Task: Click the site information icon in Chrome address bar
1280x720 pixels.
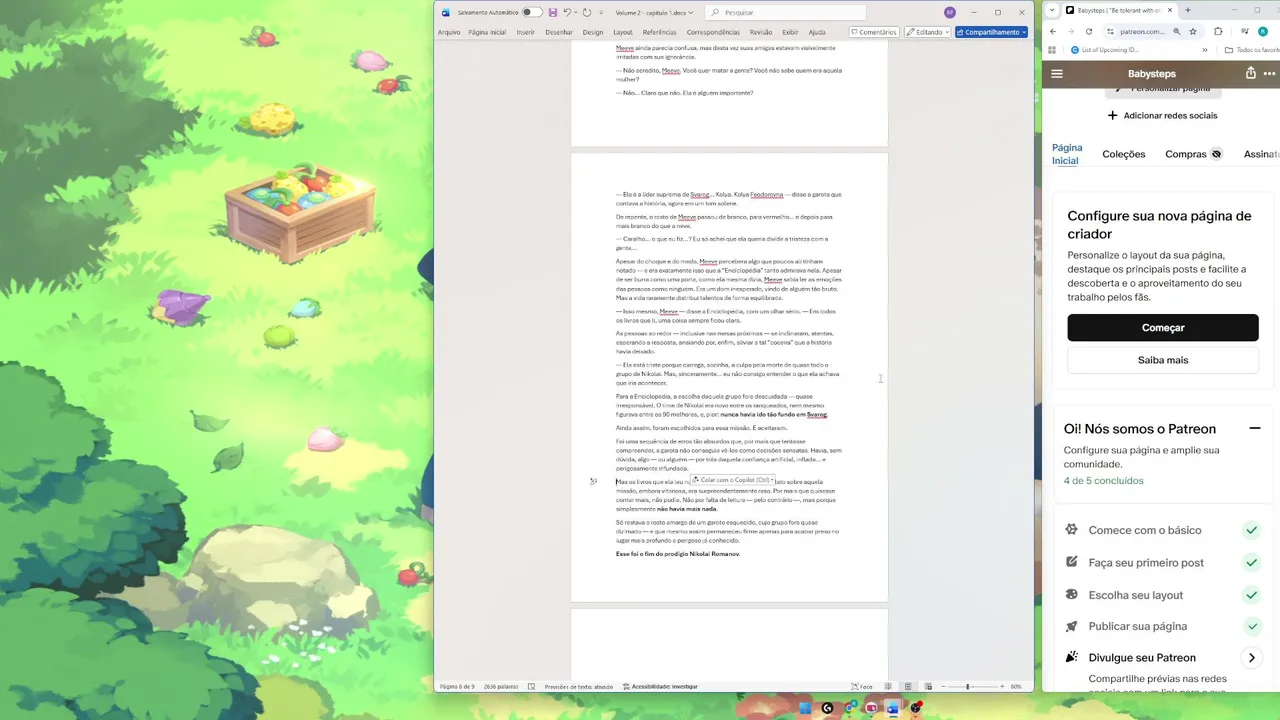Action: tap(1111, 32)
